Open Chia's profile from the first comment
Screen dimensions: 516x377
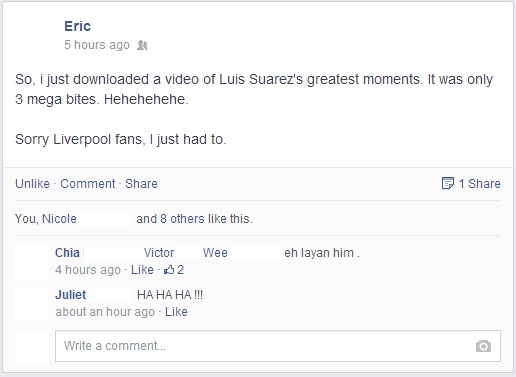[67, 253]
